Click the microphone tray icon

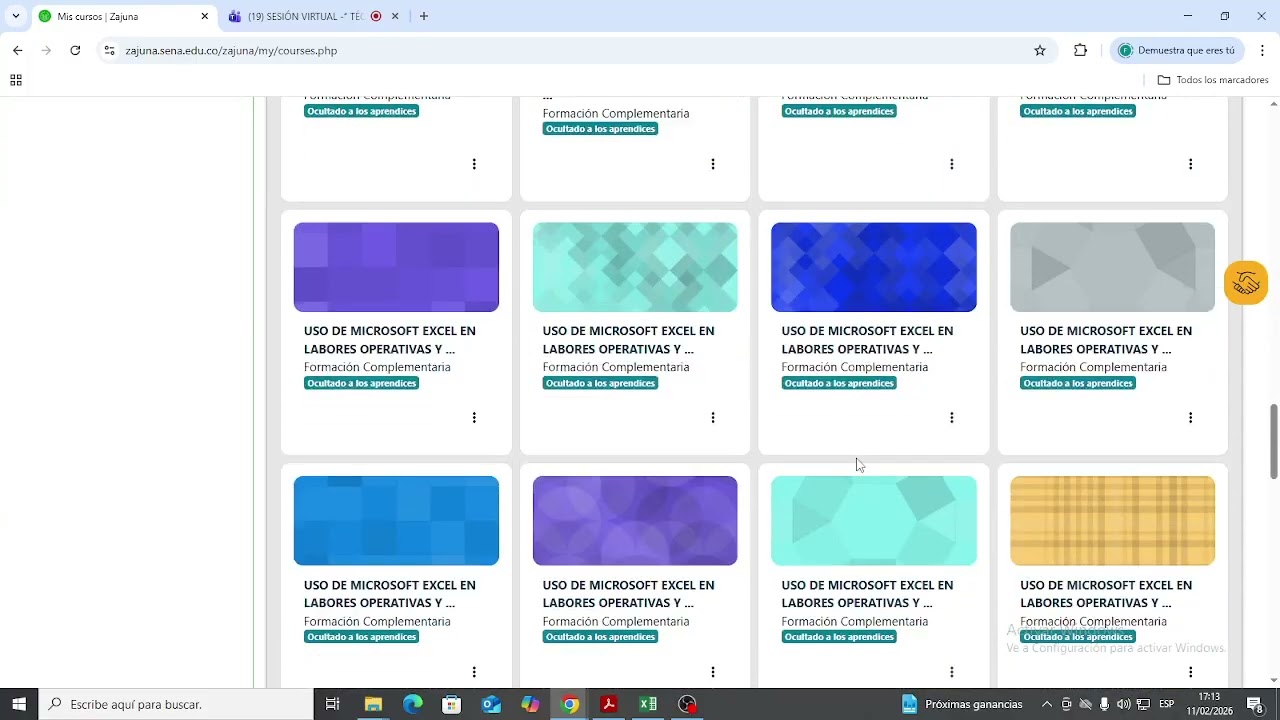tap(1104, 704)
